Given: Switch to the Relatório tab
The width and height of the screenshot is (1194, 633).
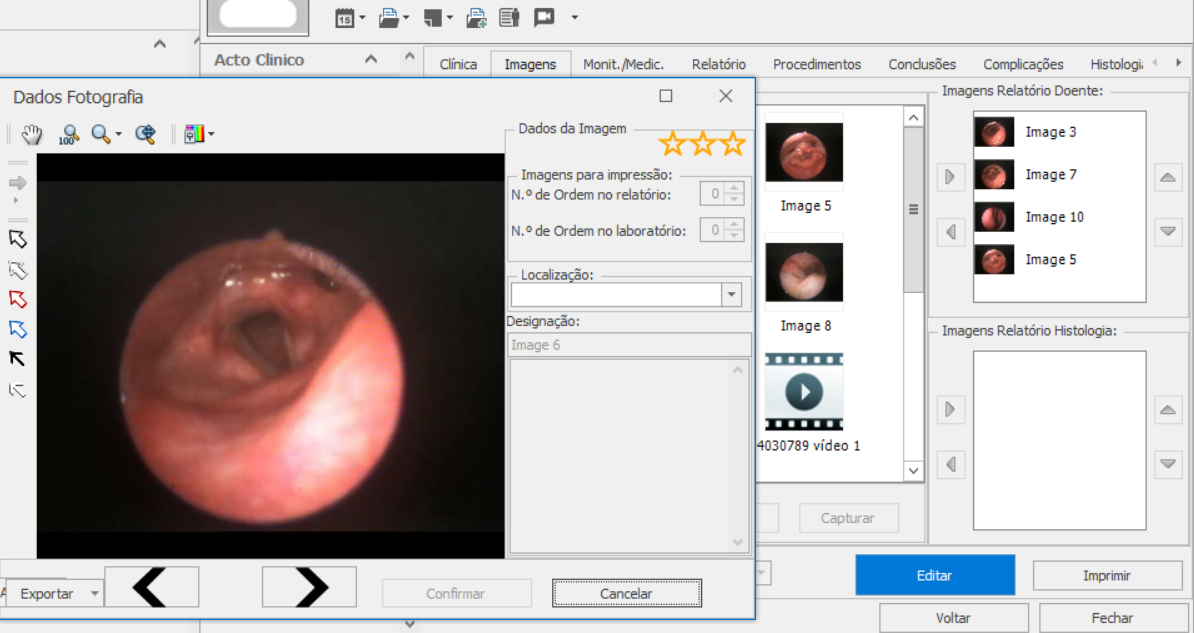Looking at the screenshot, I should (x=718, y=64).
